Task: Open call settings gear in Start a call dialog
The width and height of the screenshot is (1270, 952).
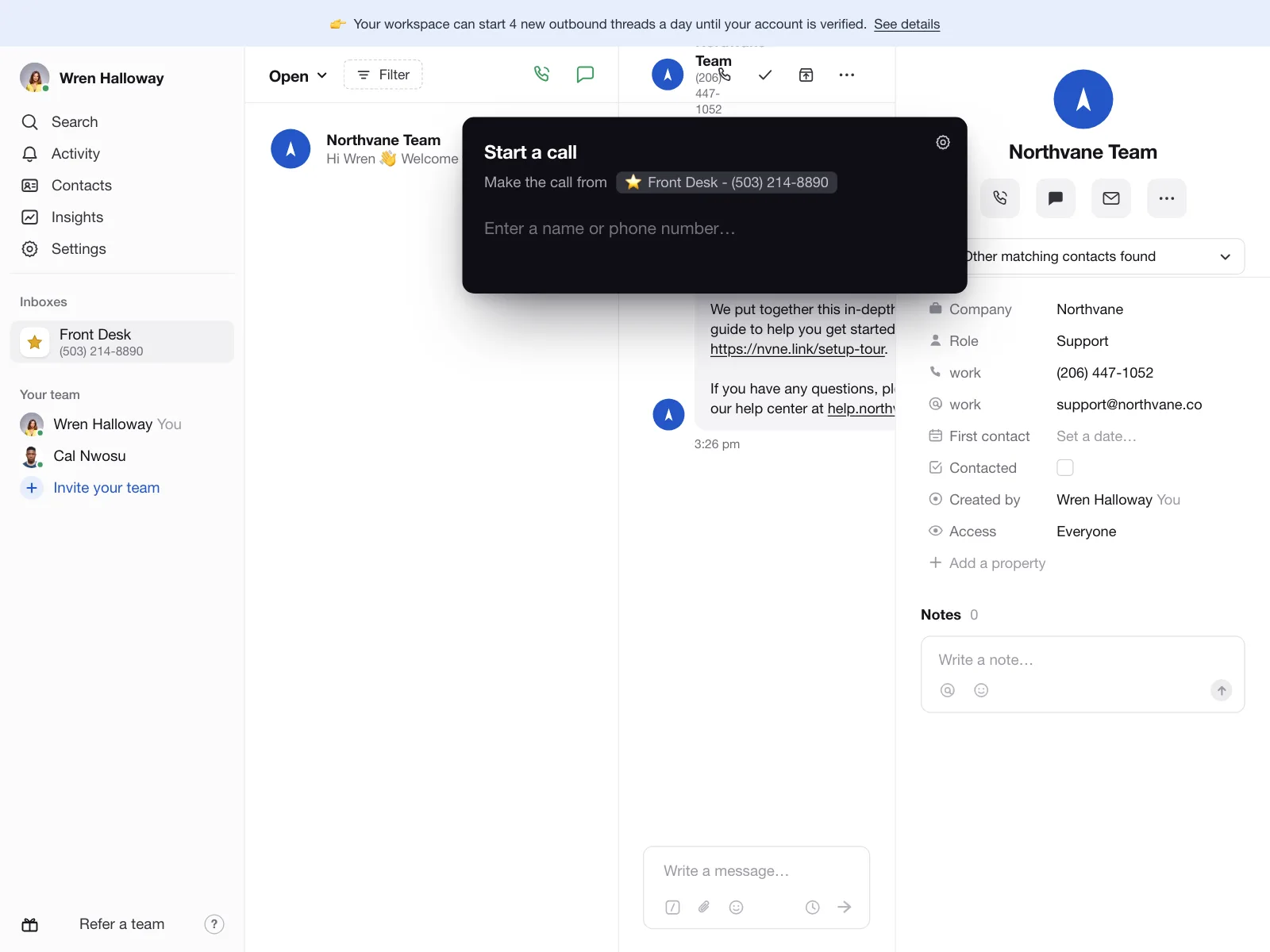Action: (x=943, y=143)
